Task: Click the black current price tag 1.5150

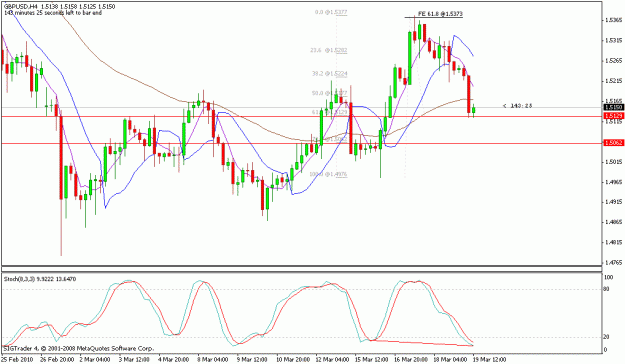Action: click(x=614, y=107)
